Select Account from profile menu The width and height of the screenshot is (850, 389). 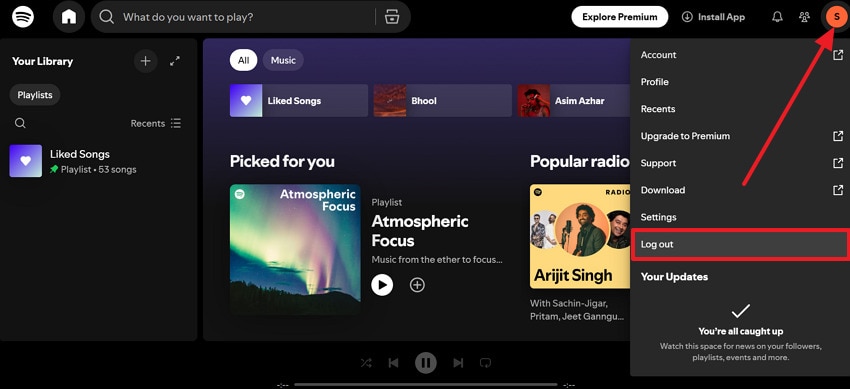point(658,55)
